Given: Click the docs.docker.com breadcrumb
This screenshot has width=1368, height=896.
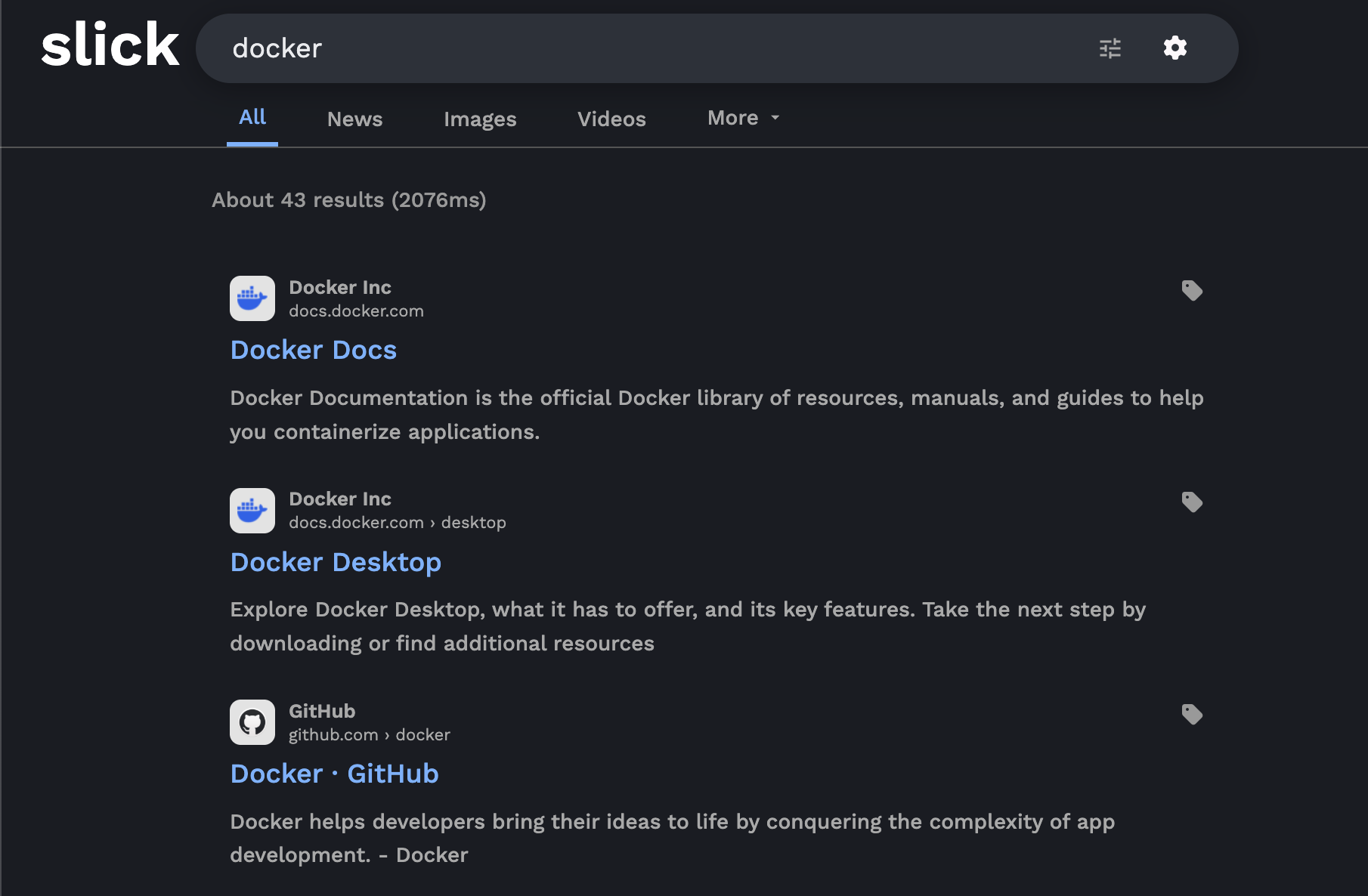Looking at the screenshot, I should [x=356, y=311].
